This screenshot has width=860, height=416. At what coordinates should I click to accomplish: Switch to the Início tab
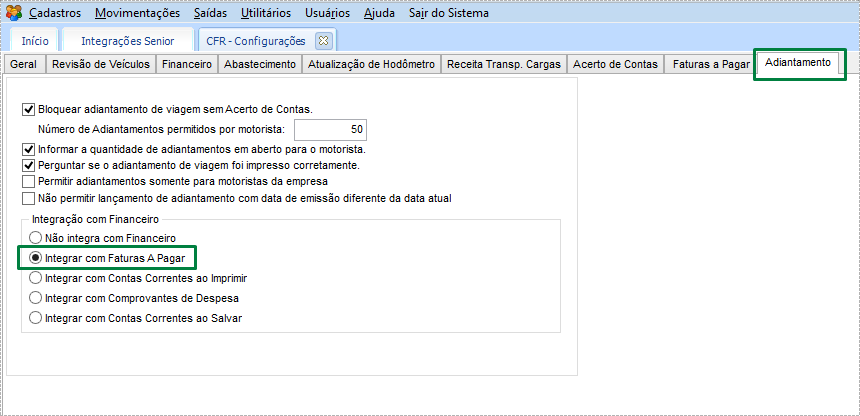coord(35,41)
